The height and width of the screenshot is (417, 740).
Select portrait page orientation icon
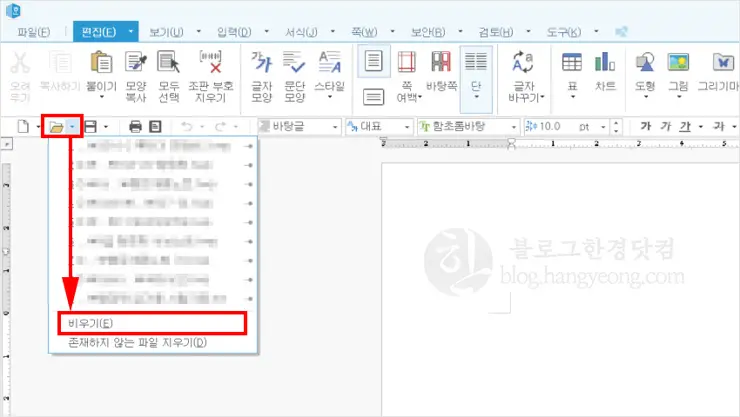(373, 61)
